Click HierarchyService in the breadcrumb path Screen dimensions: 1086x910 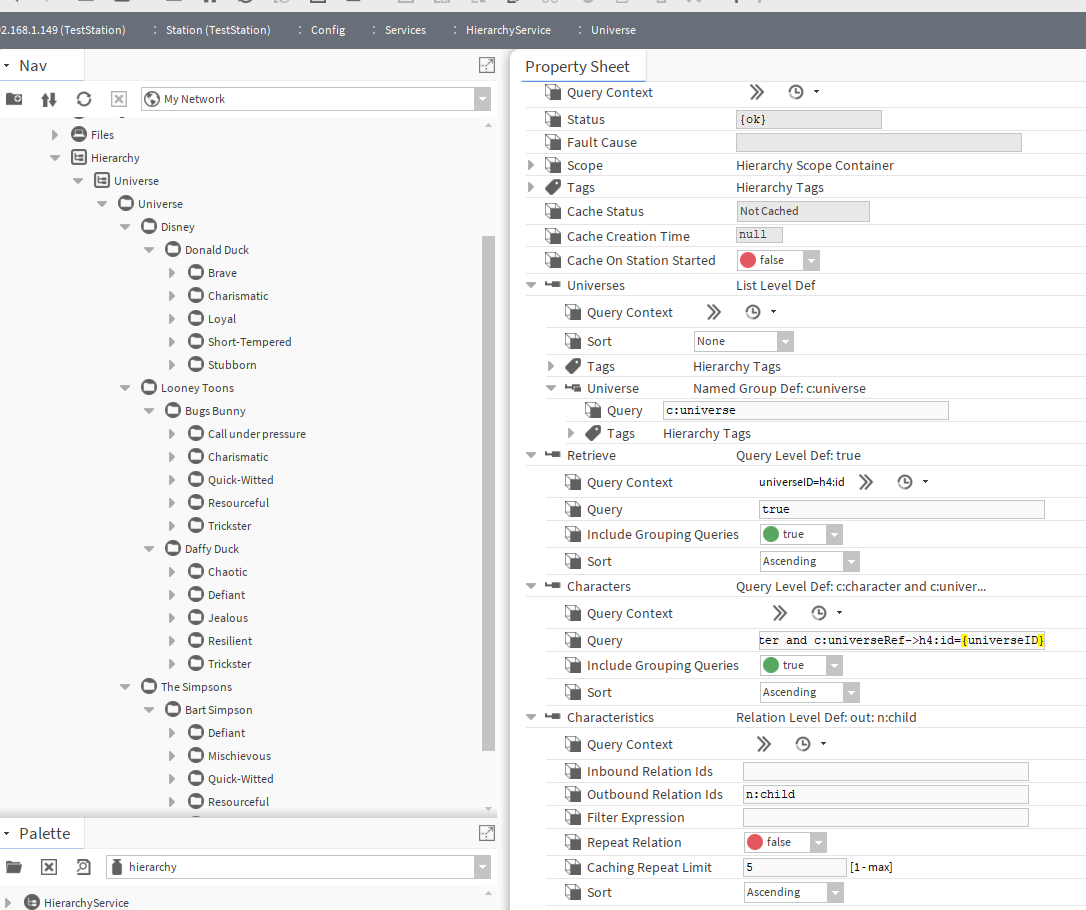[x=508, y=30]
